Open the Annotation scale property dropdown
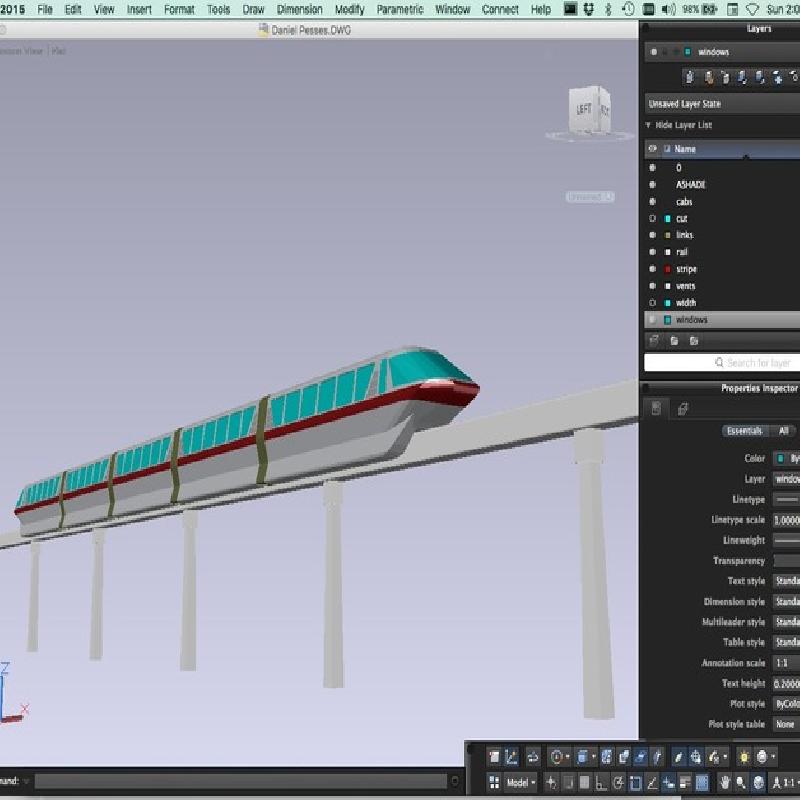The image size is (800, 800). tap(786, 663)
